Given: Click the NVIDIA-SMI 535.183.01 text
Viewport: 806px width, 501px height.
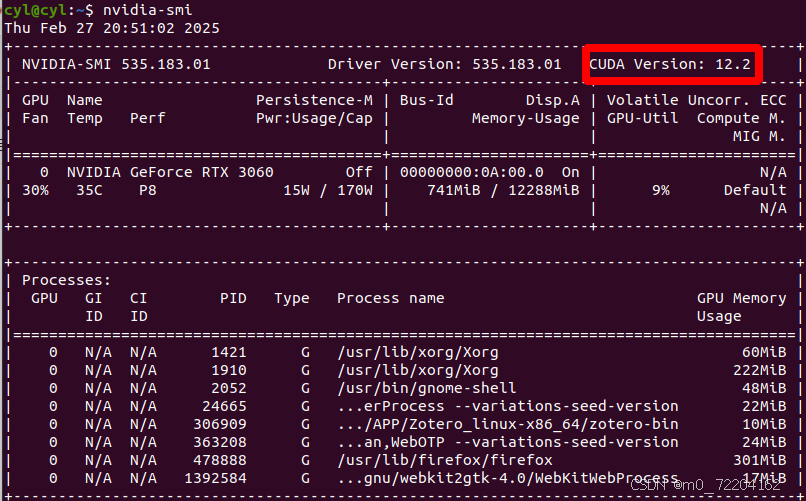Looking at the screenshot, I should pos(116,64).
